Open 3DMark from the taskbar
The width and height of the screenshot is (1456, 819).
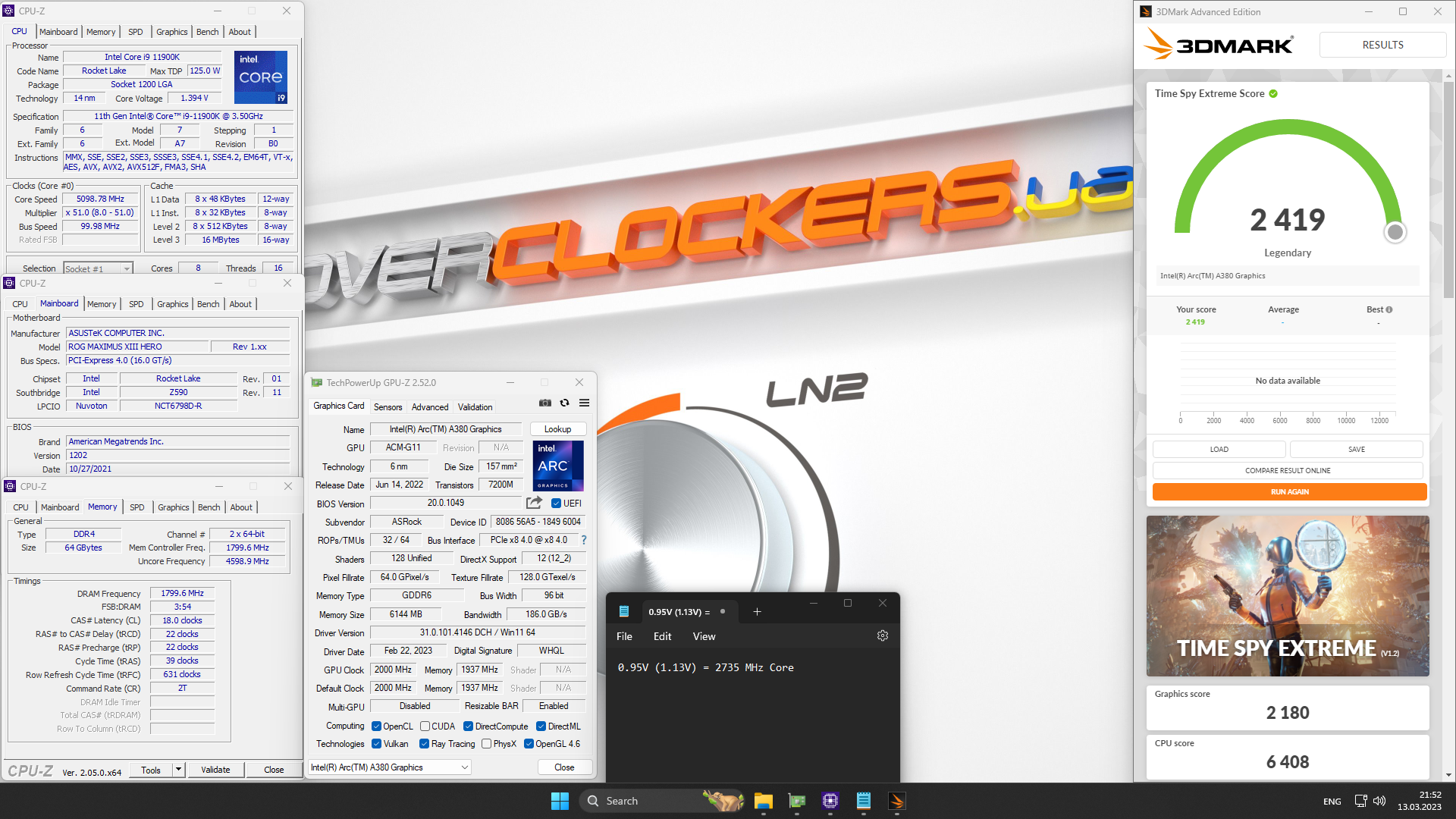click(x=896, y=801)
